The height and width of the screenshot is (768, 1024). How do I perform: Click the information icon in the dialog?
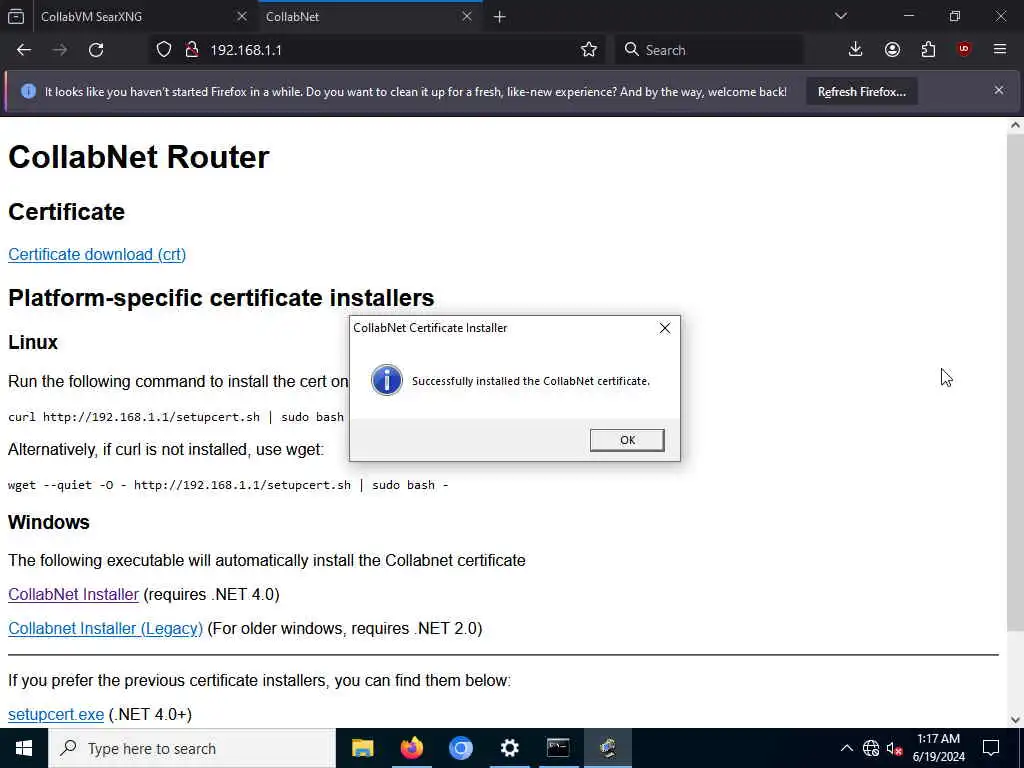pyautogui.click(x=387, y=380)
